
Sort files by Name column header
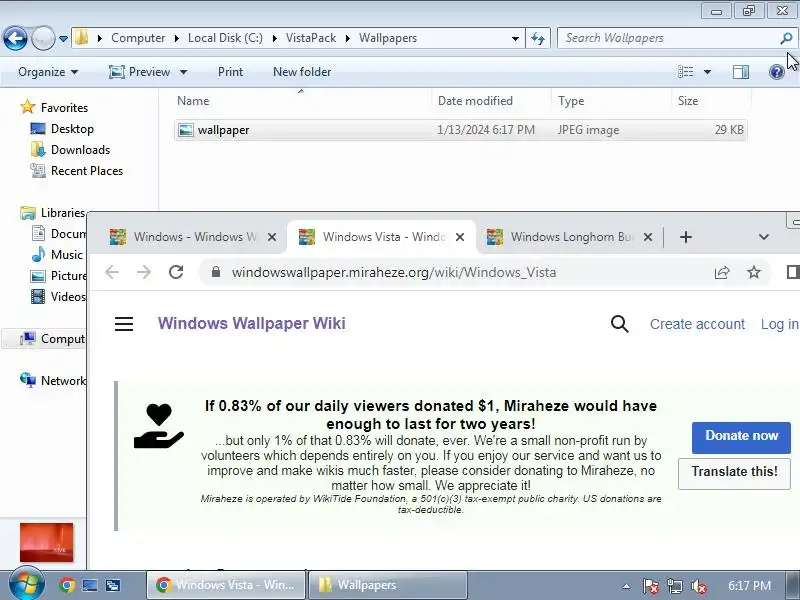[x=301, y=101]
